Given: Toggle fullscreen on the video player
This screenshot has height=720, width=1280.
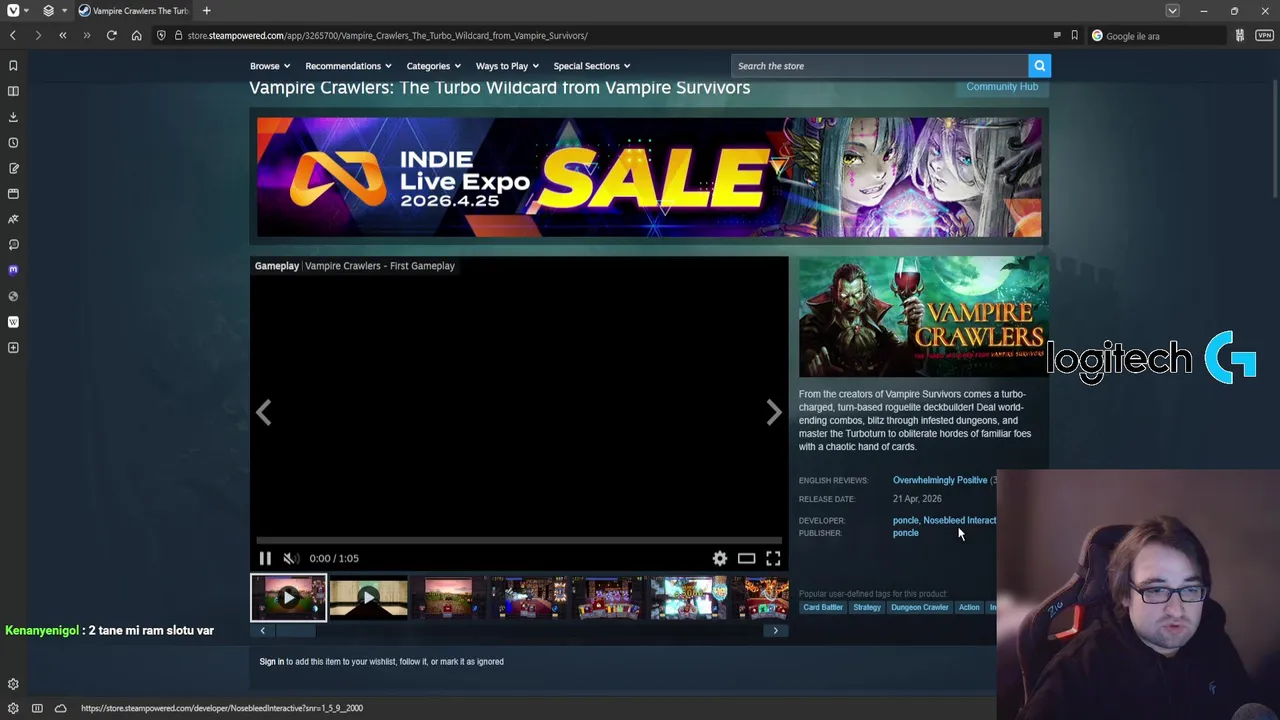Looking at the screenshot, I should tap(773, 558).
